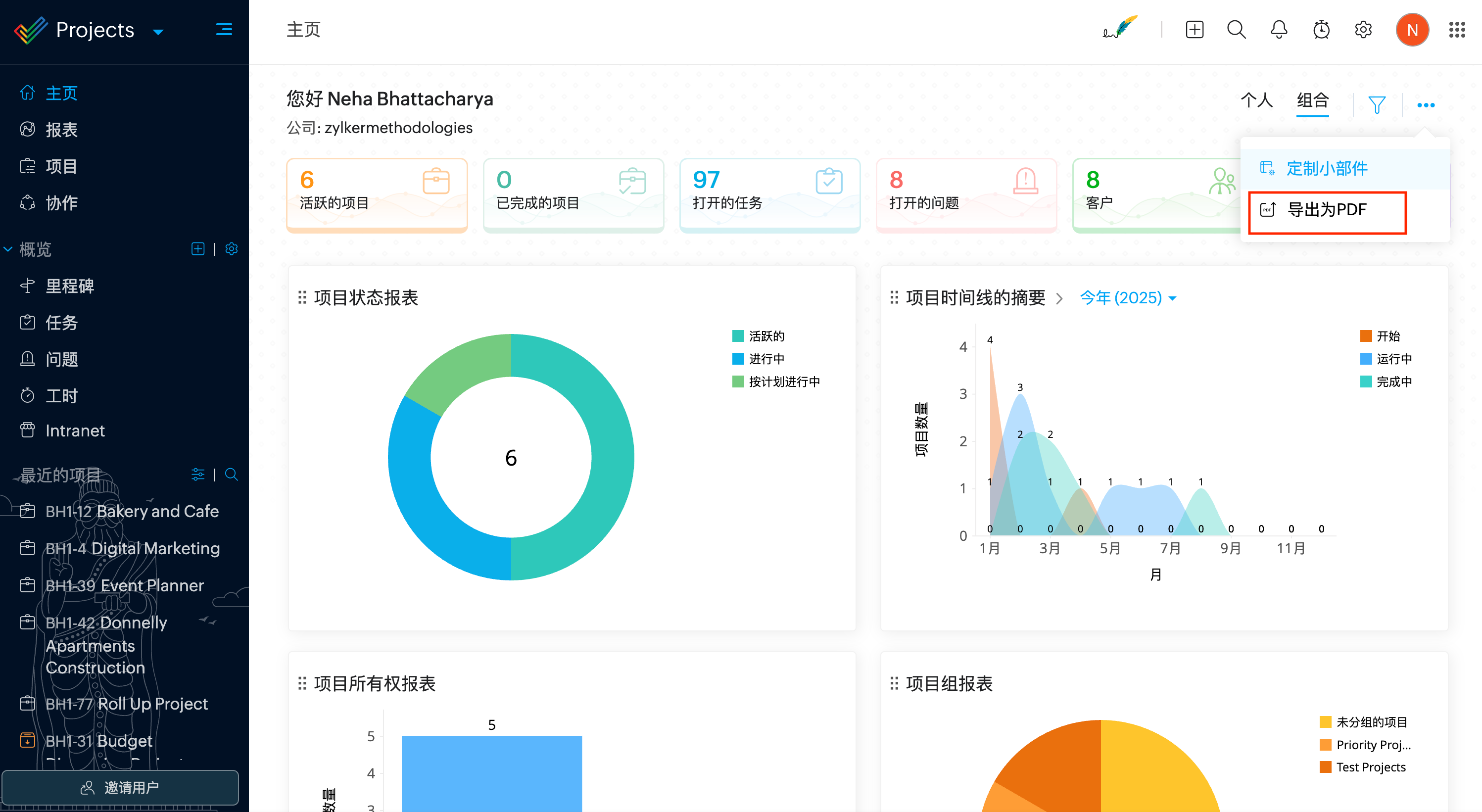The image size is (1482, 812).
Task: Click the bell notifications icon
Action: tap(1278, 30)
